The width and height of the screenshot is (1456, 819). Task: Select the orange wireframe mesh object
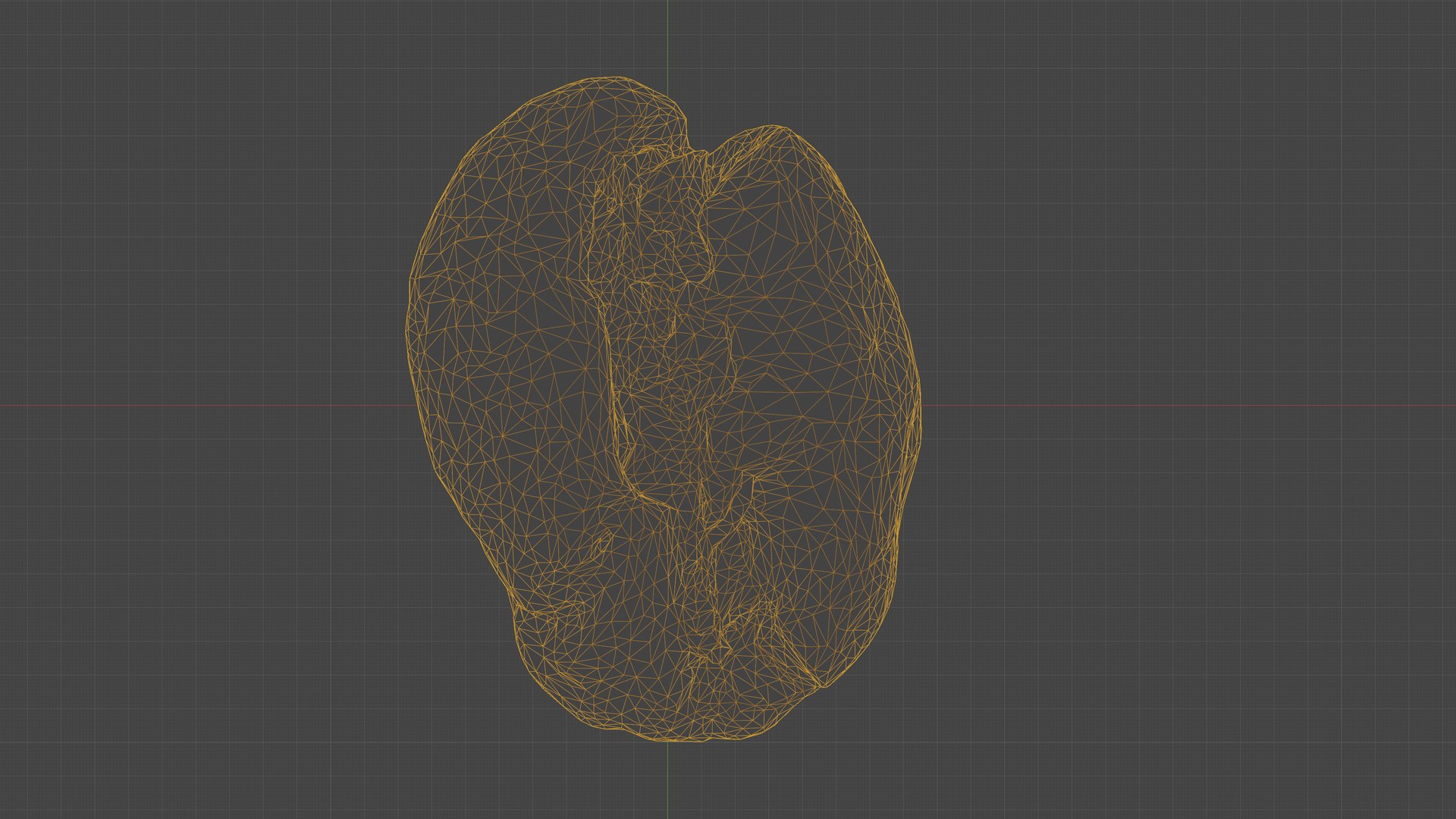[x=664, y=409]
